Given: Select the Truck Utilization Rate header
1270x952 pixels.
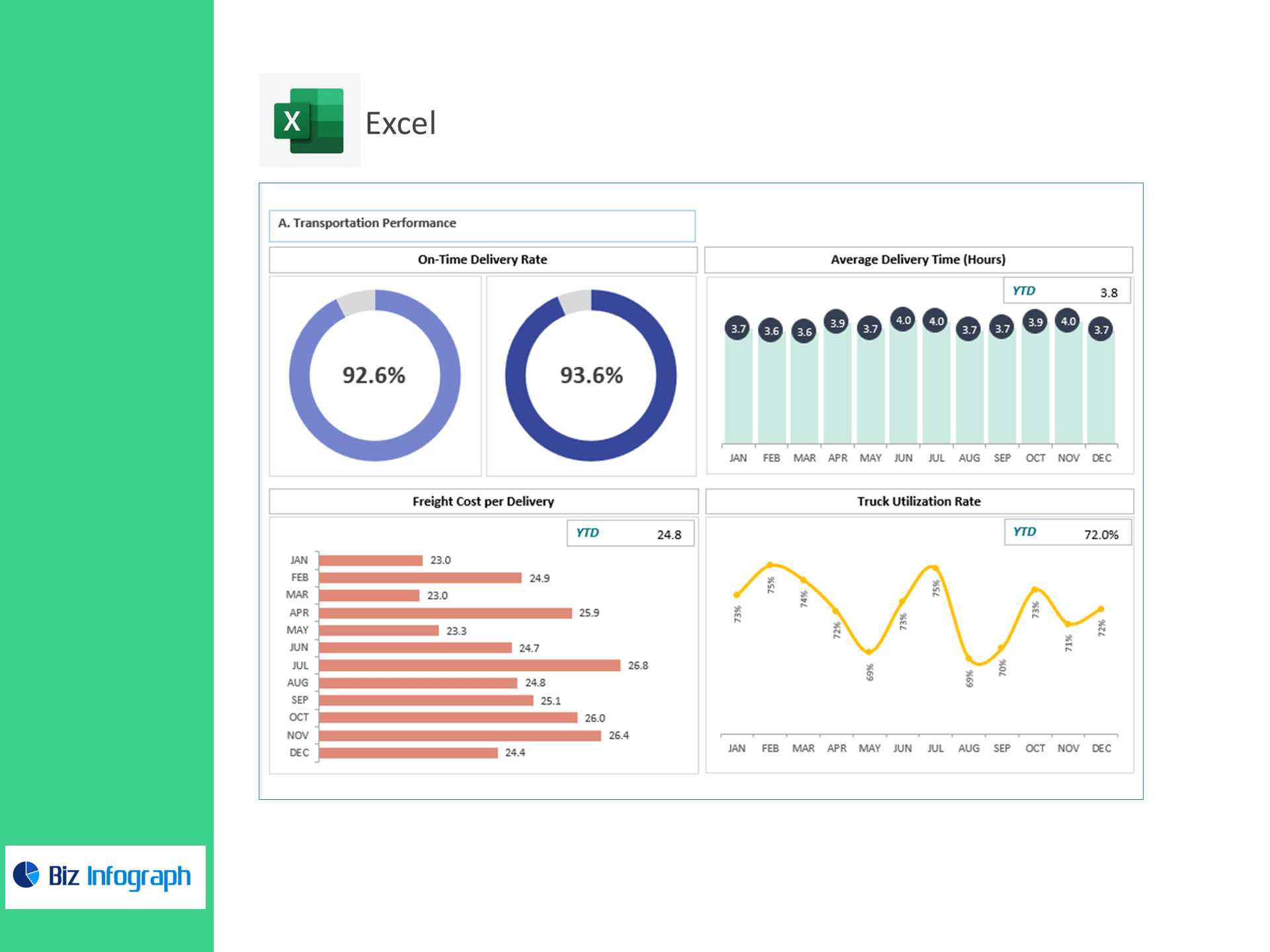Looking at the screenshot, I should coord(919,501).
